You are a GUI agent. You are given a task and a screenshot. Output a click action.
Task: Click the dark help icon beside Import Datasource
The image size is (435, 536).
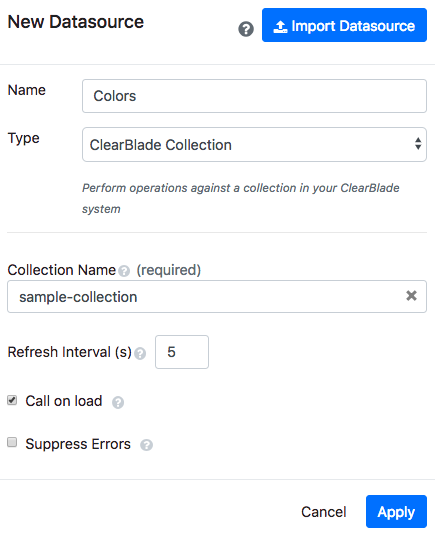(x=246, y=29)
